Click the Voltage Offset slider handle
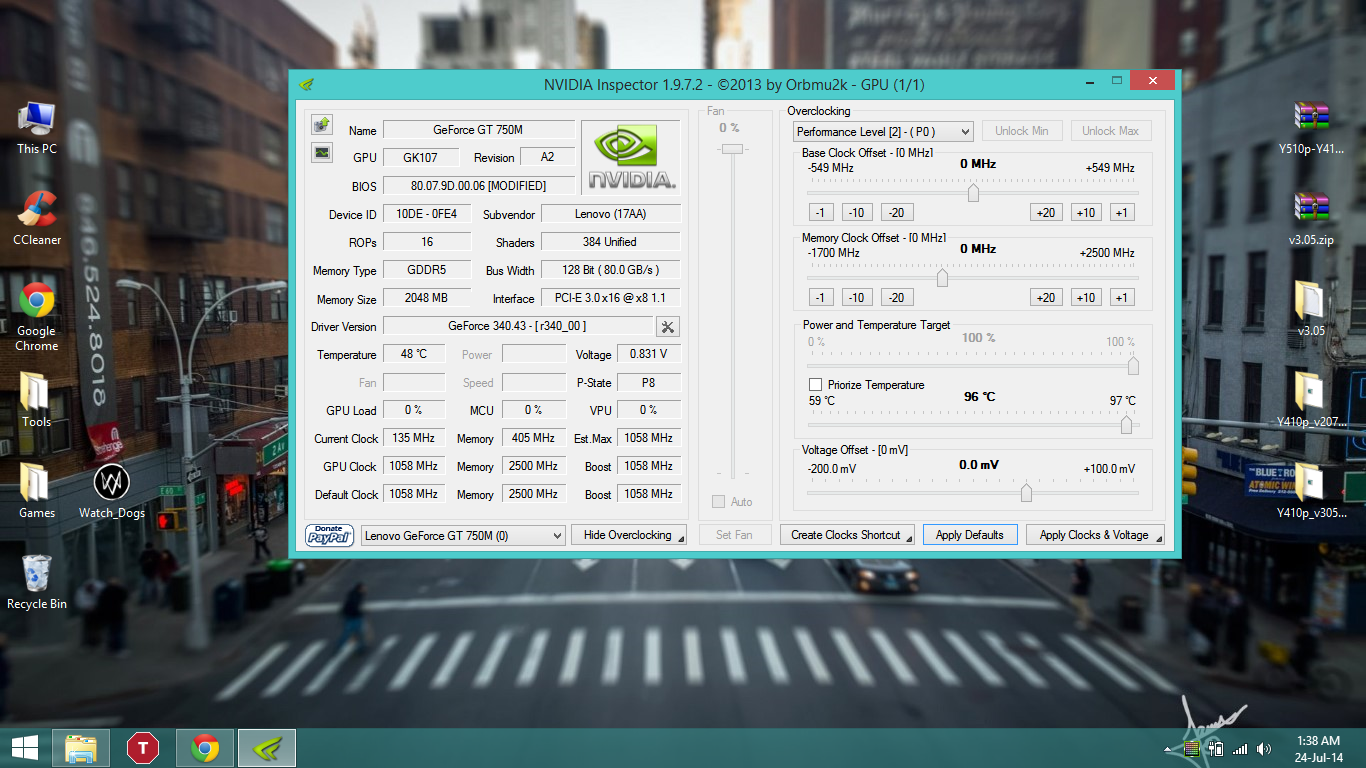This screenshot has height=768, width=1366. [1026, 493]
